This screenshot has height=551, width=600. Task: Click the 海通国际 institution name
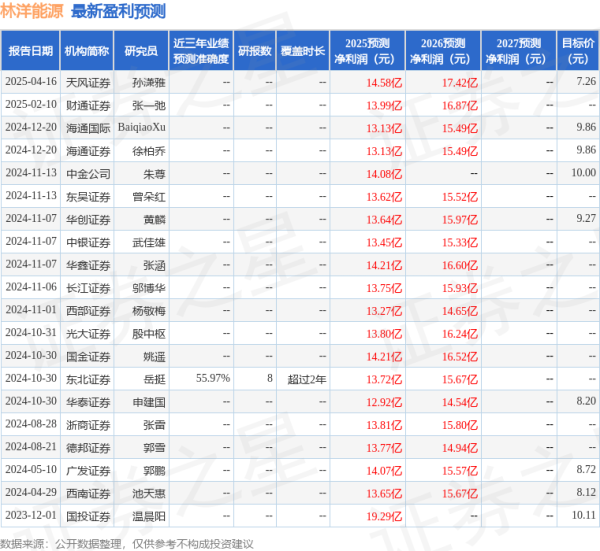tap(87, 127)
